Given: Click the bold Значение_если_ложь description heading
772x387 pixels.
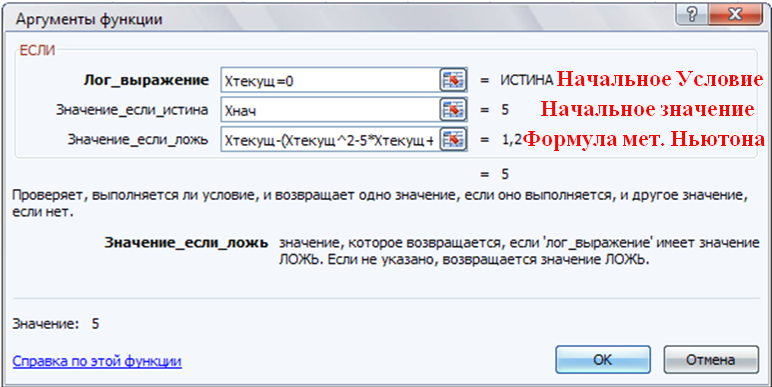Looking at the screenshot, I should pyautogui.click(x=186, y=243).
